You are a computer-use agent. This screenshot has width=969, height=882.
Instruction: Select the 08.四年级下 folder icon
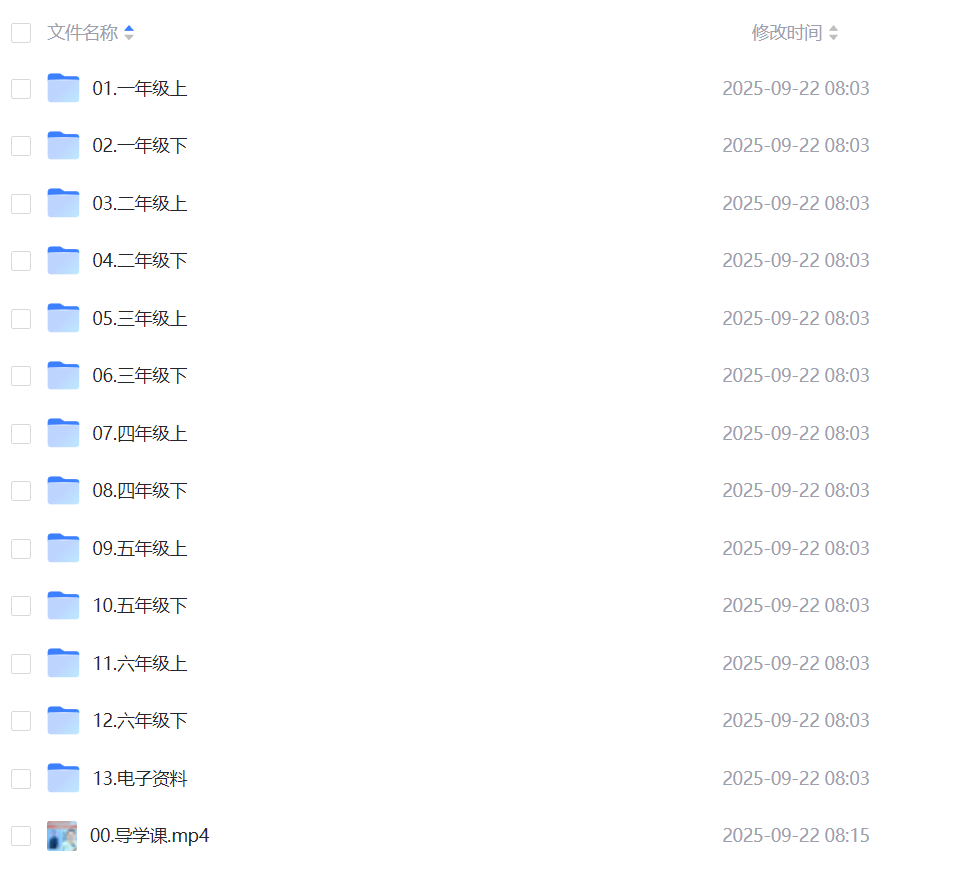tap(63, 490)
